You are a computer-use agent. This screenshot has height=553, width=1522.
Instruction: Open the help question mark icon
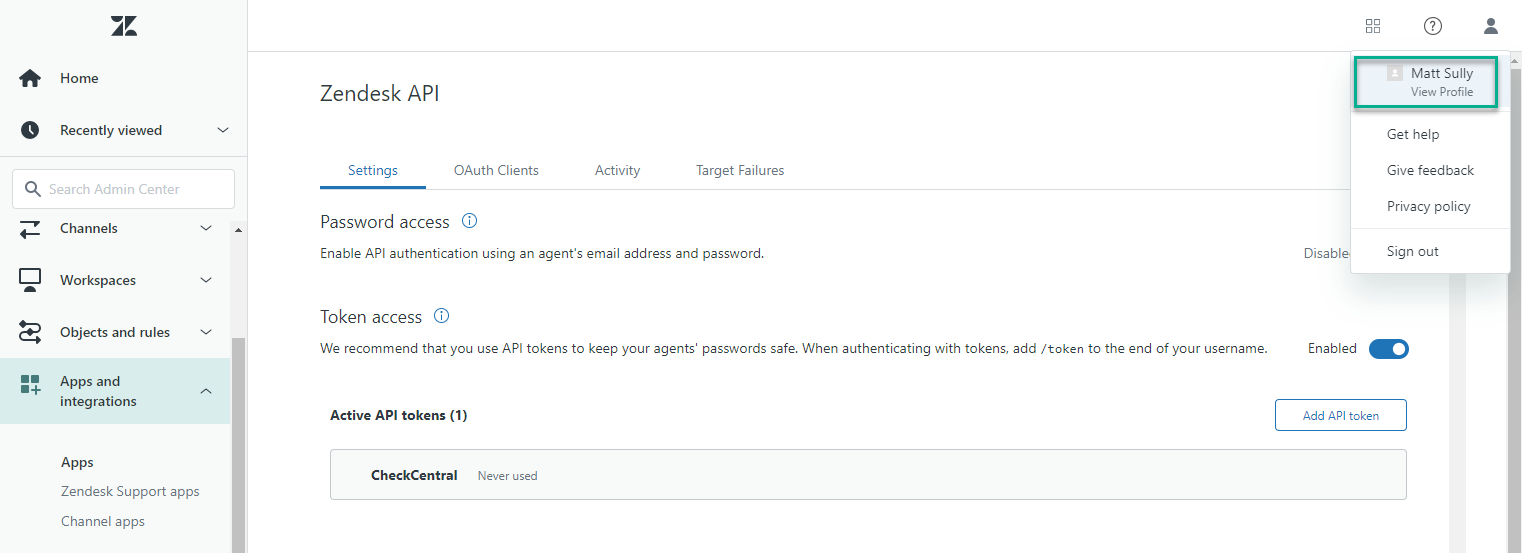click(1433, 26)
